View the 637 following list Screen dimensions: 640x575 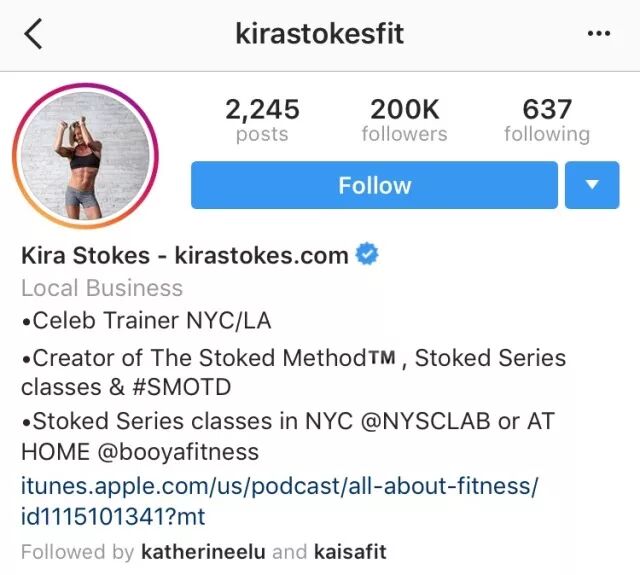547,120
